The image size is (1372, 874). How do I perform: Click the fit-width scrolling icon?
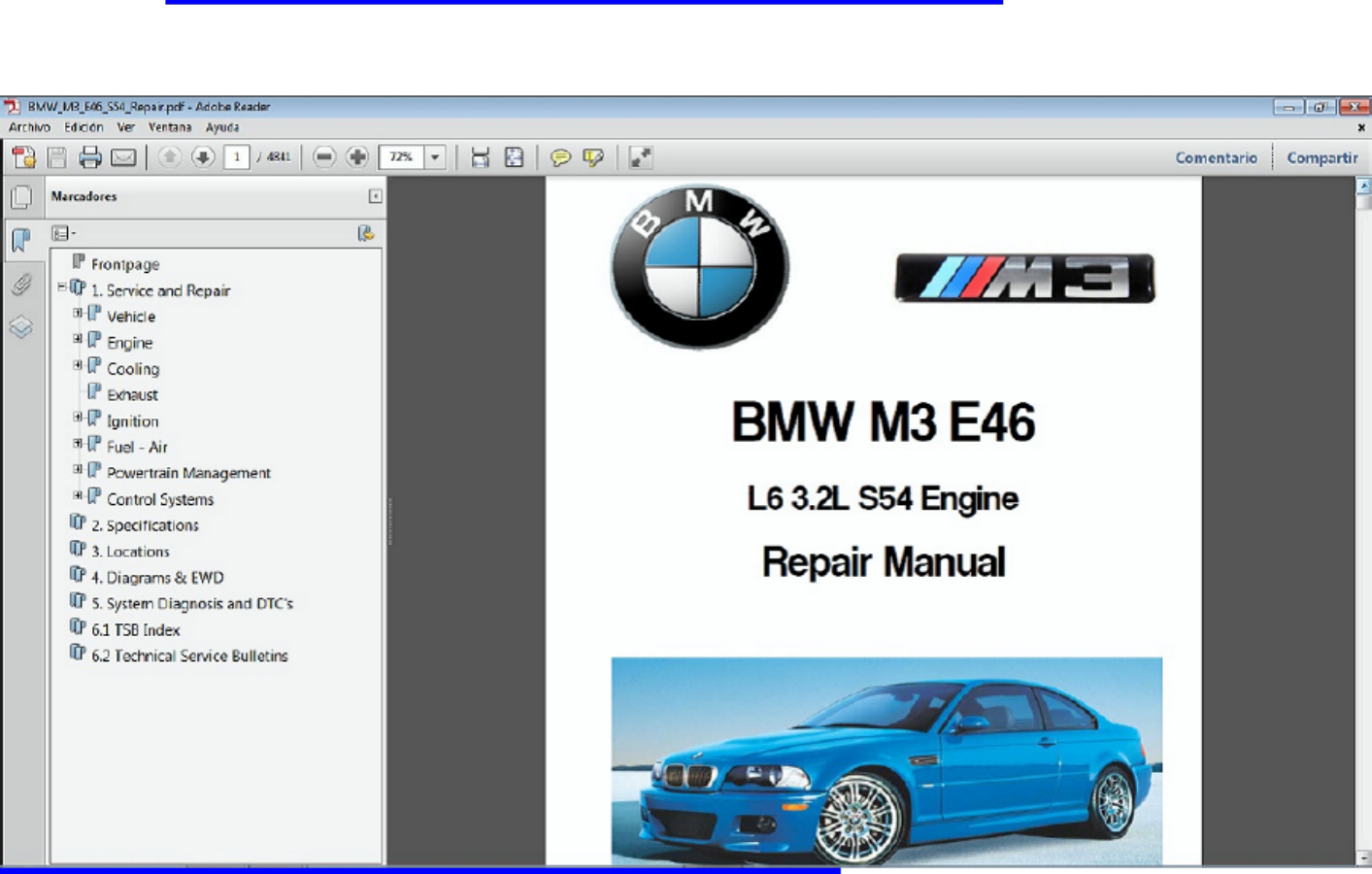pos(480,157)
